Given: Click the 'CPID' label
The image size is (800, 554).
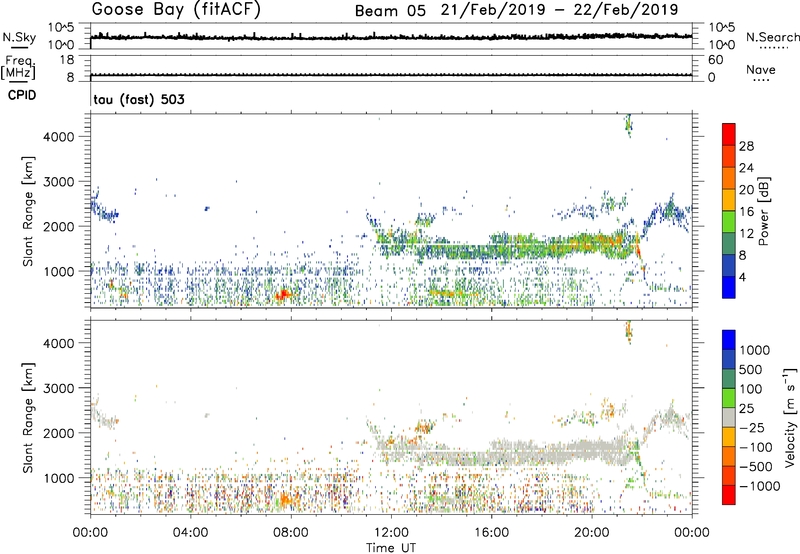Looking at the screenshot, I should tap(22, 95).
